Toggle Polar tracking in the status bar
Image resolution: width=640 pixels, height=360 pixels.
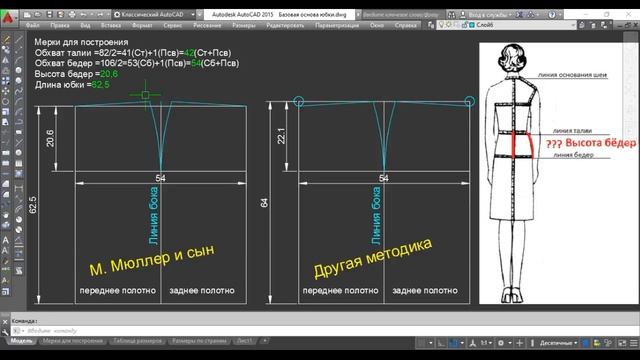(x=453, y=343)
